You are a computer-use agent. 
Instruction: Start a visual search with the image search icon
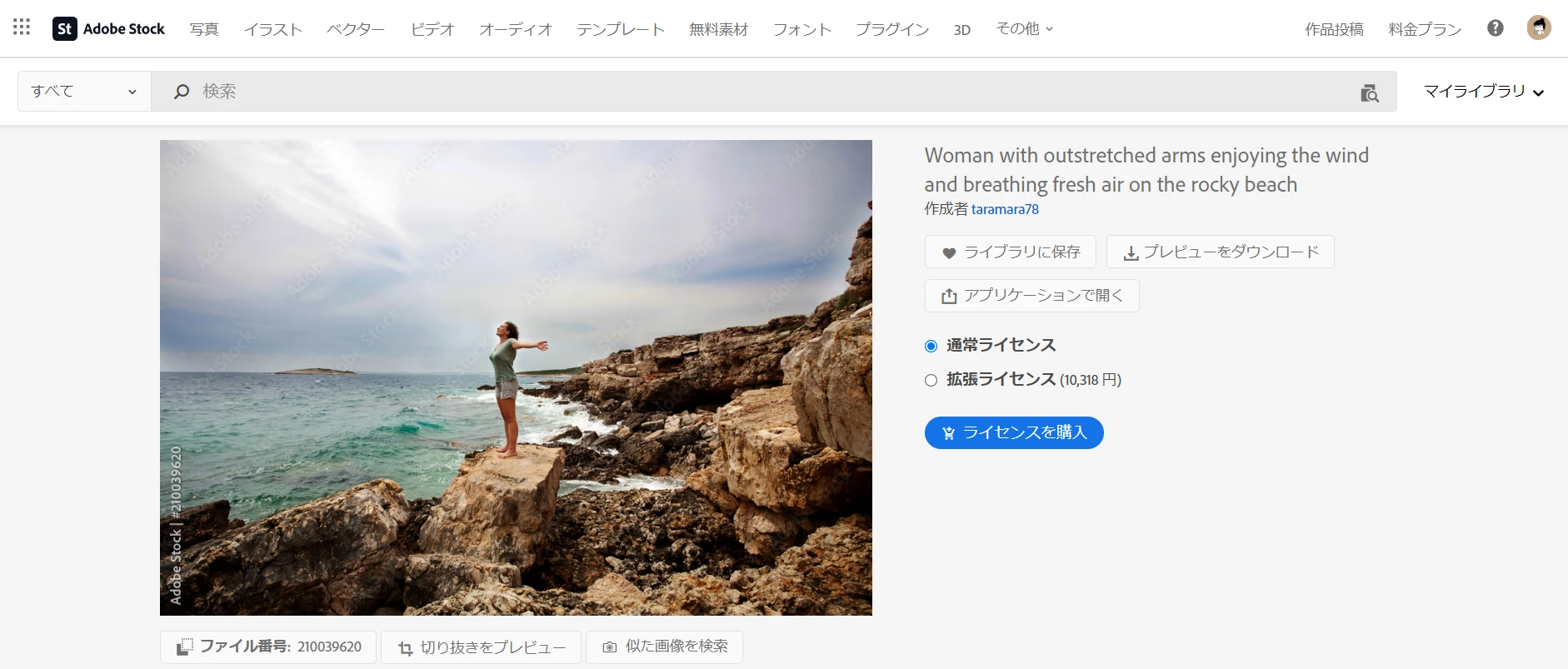[1370, 92]
